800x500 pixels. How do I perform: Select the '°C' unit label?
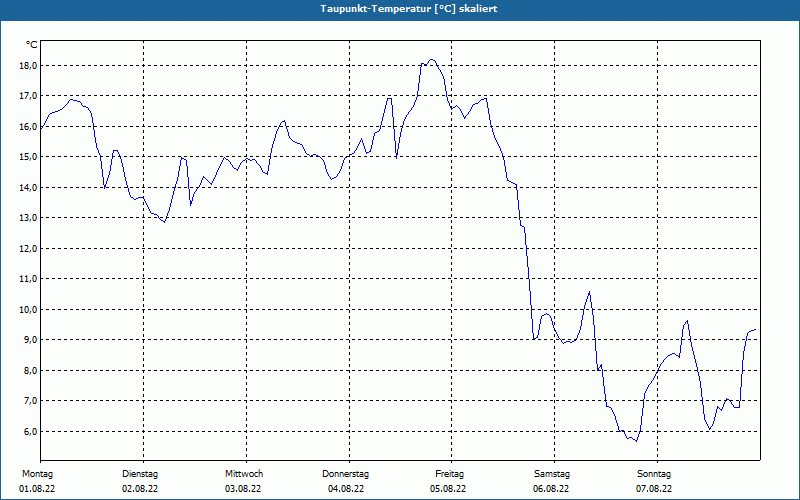pyautogui.click(x=31, y=45)
